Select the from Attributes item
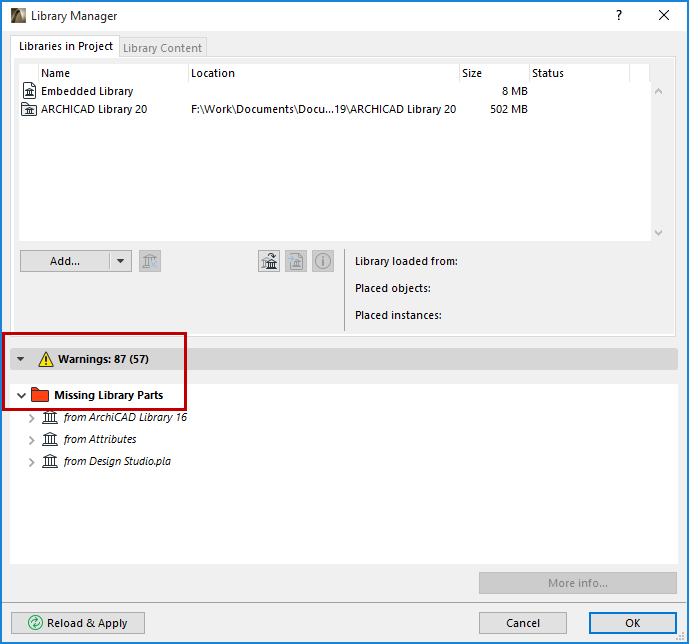 pos(100,439)
